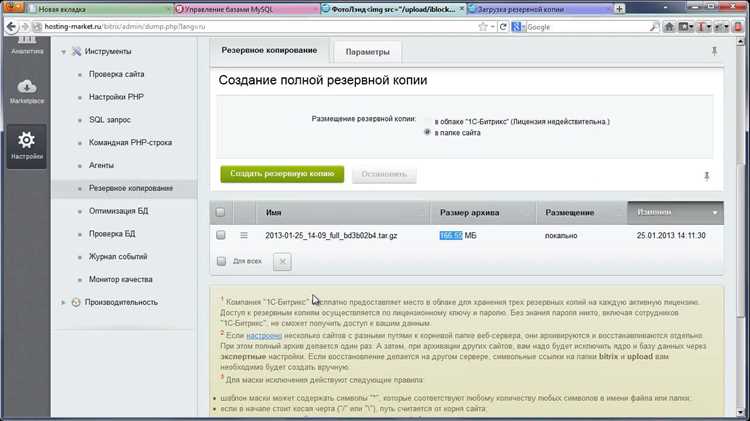Click the red extension icon on the toolbar
Viewport: 750px width, 421px height.
[x=738, y=27]
